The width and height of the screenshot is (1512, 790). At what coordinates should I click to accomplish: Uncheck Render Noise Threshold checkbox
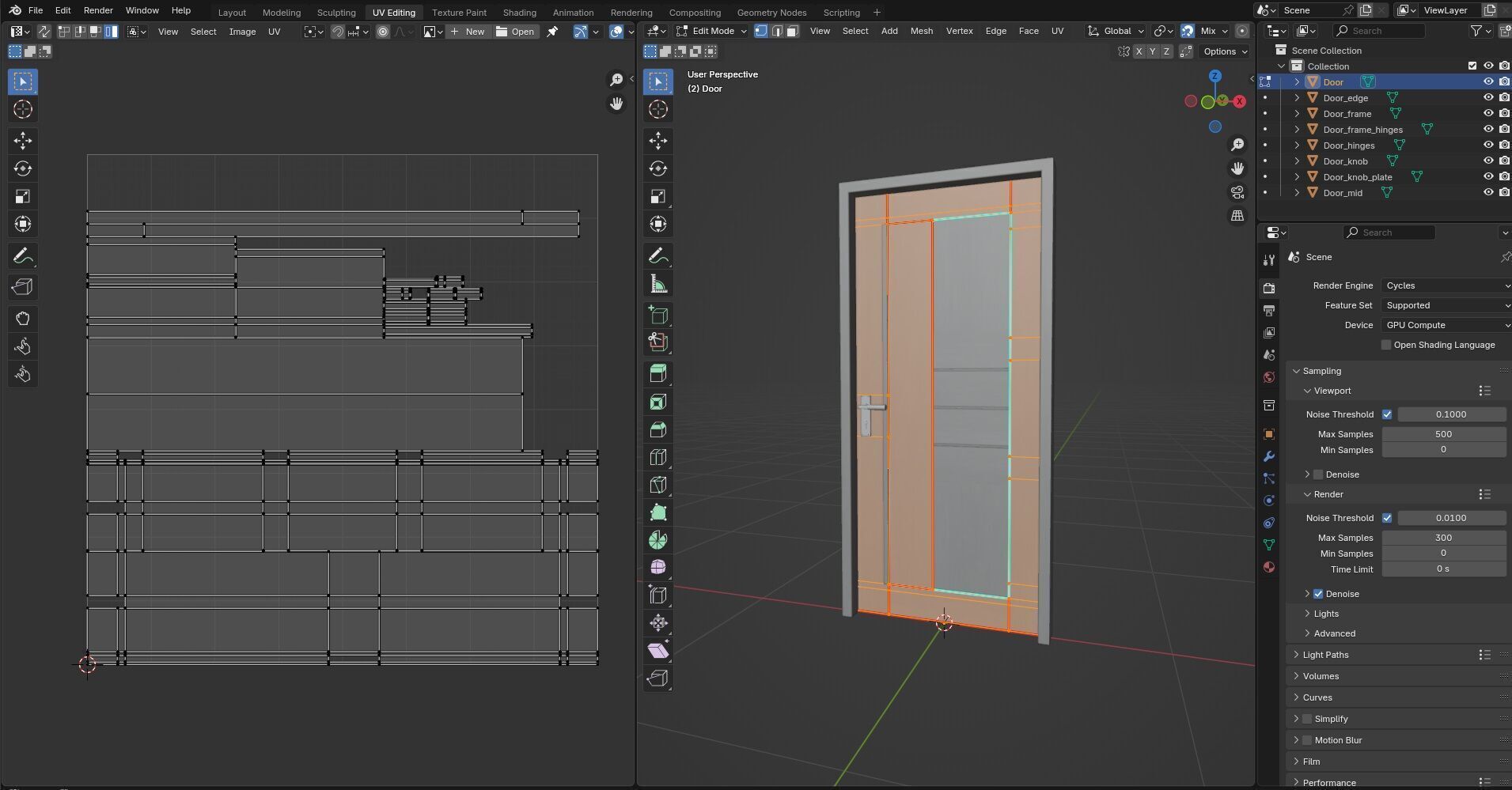coord(1387,518)
